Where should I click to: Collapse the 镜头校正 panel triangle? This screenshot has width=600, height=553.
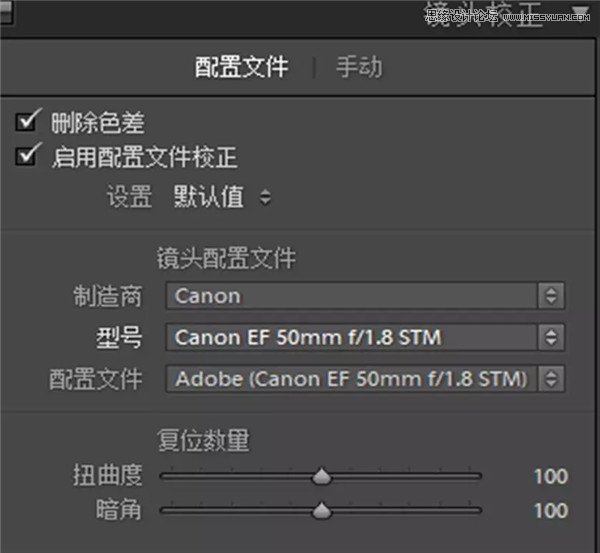[x=579, y=12]
